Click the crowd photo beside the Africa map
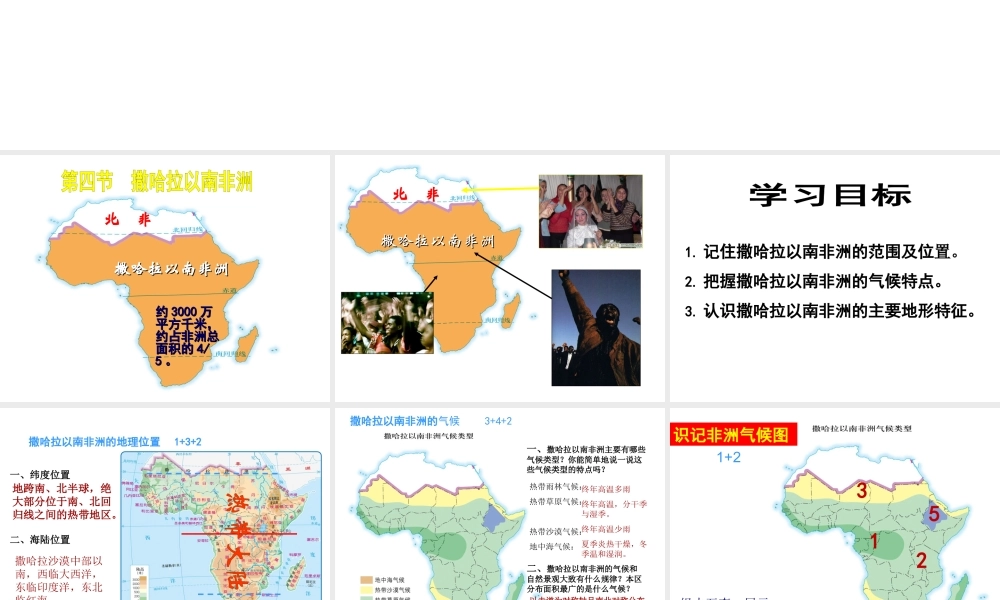This screenshot has width=1000, height=600. pos(387,323)
